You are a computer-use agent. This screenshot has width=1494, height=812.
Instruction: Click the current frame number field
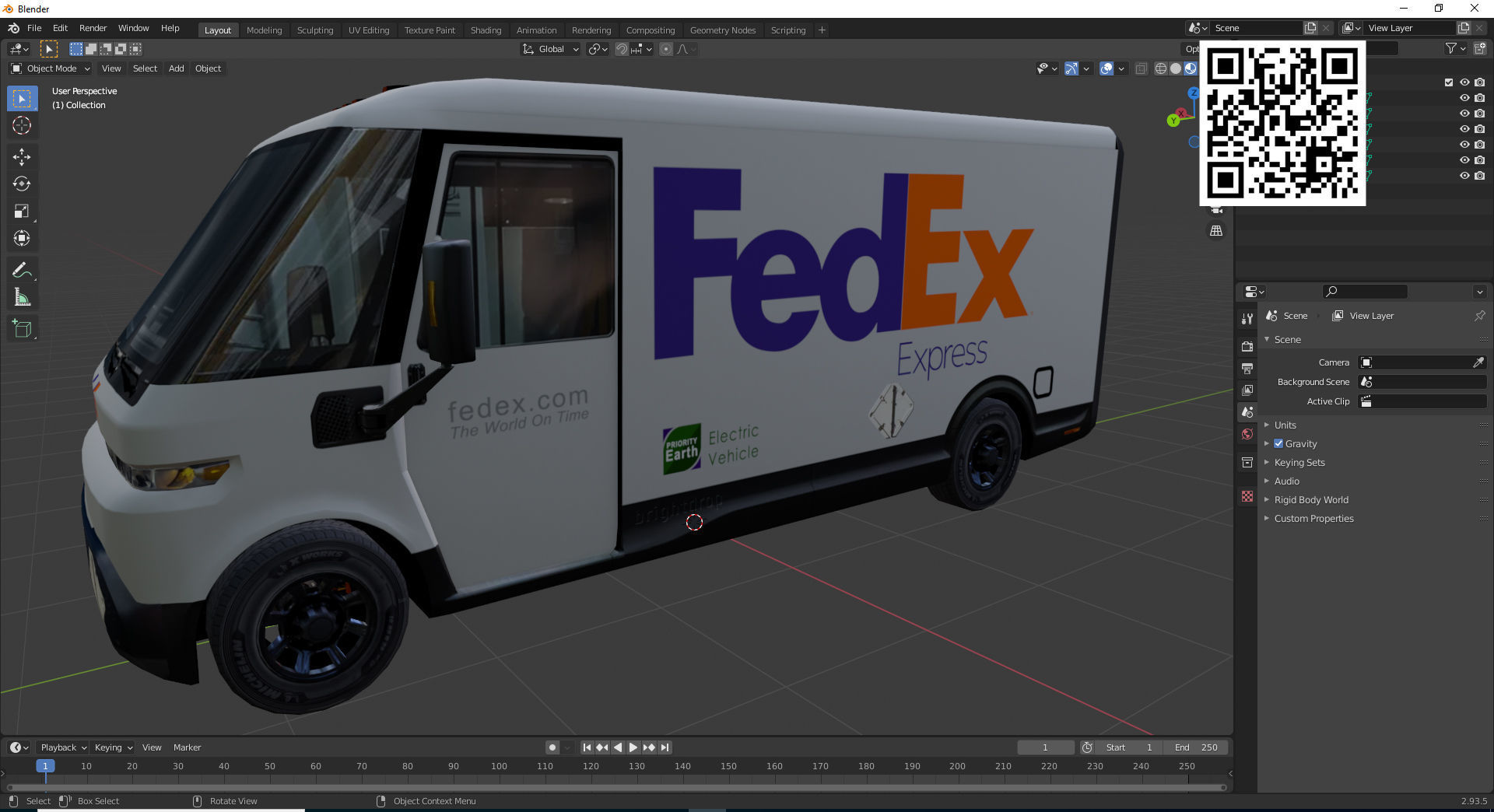point(1045,747)
